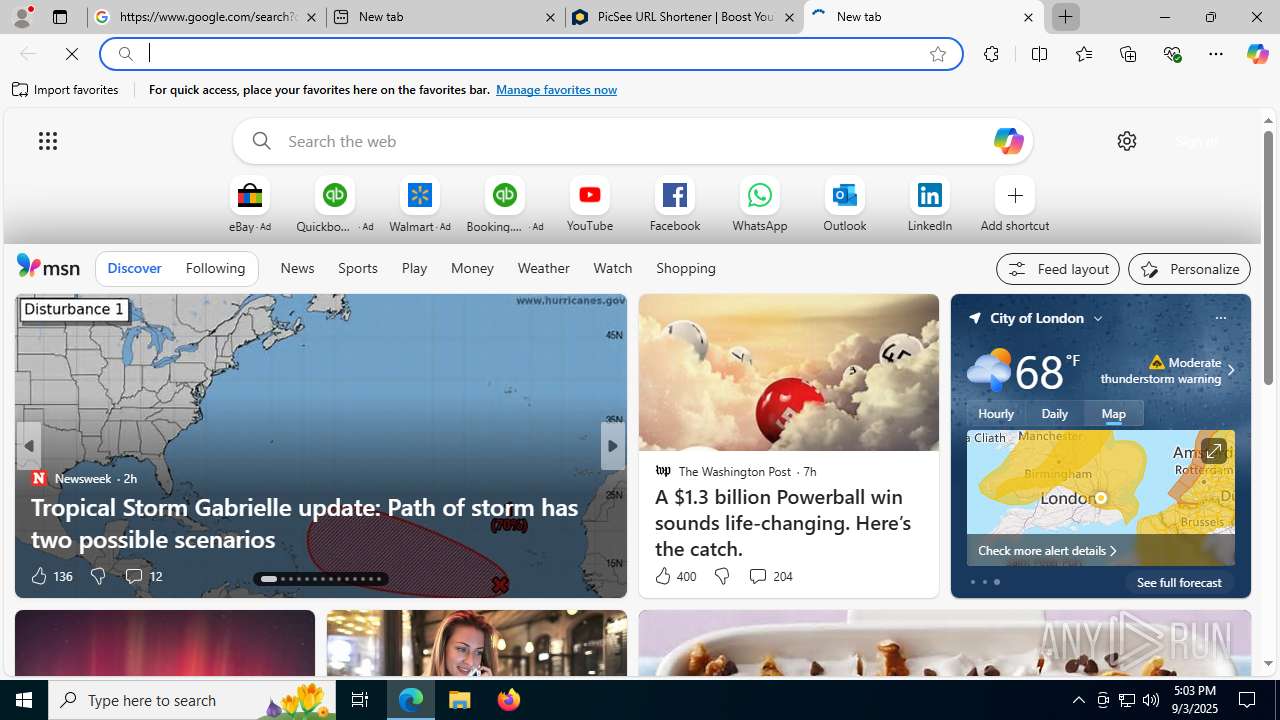
Task: Open Edge Settings and more menu
Action: [x=1216, y=54]
